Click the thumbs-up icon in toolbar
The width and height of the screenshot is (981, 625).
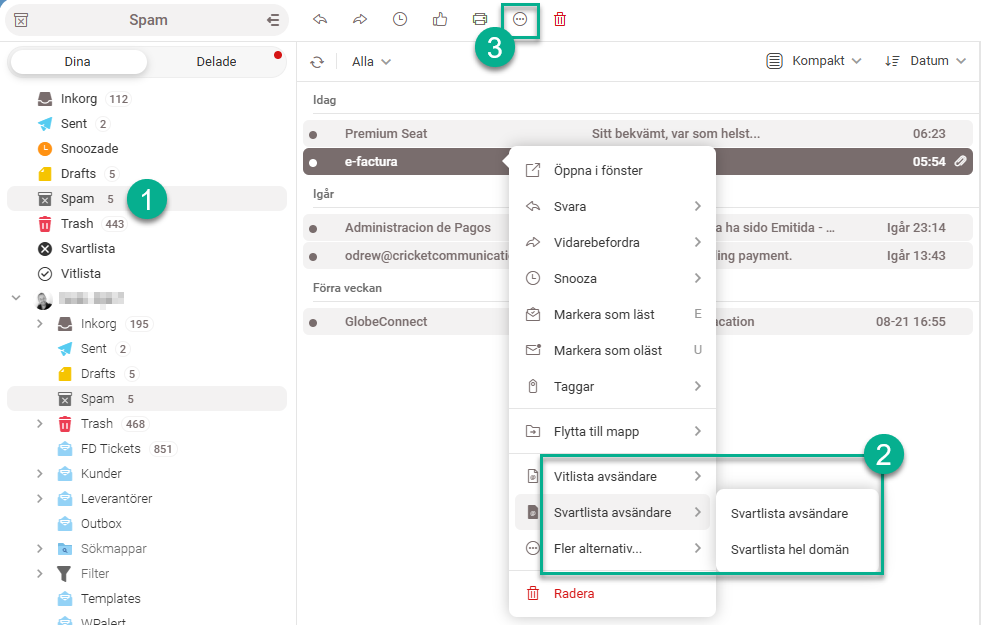click(440, 19)
